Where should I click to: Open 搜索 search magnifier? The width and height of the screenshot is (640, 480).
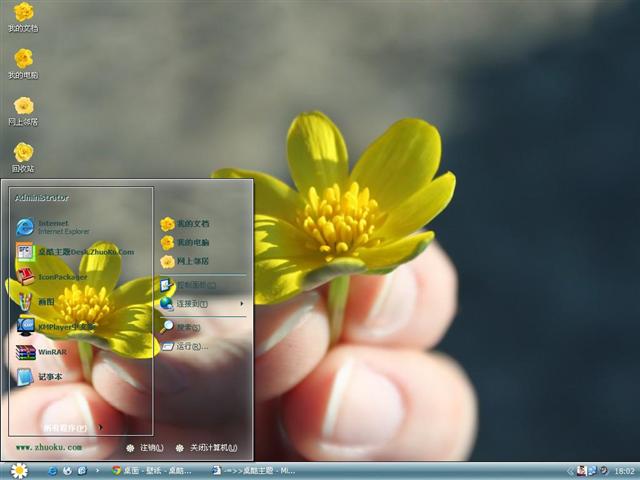[x=167, y=327]
